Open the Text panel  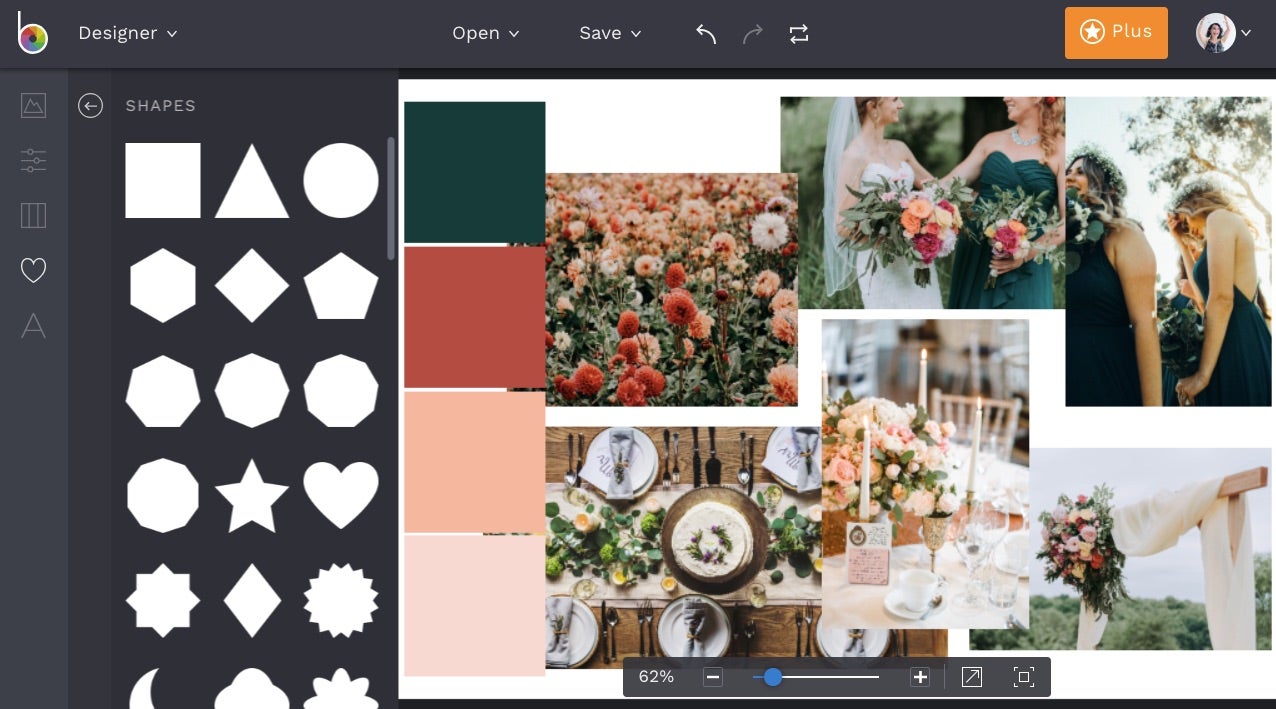pos(33,326)
